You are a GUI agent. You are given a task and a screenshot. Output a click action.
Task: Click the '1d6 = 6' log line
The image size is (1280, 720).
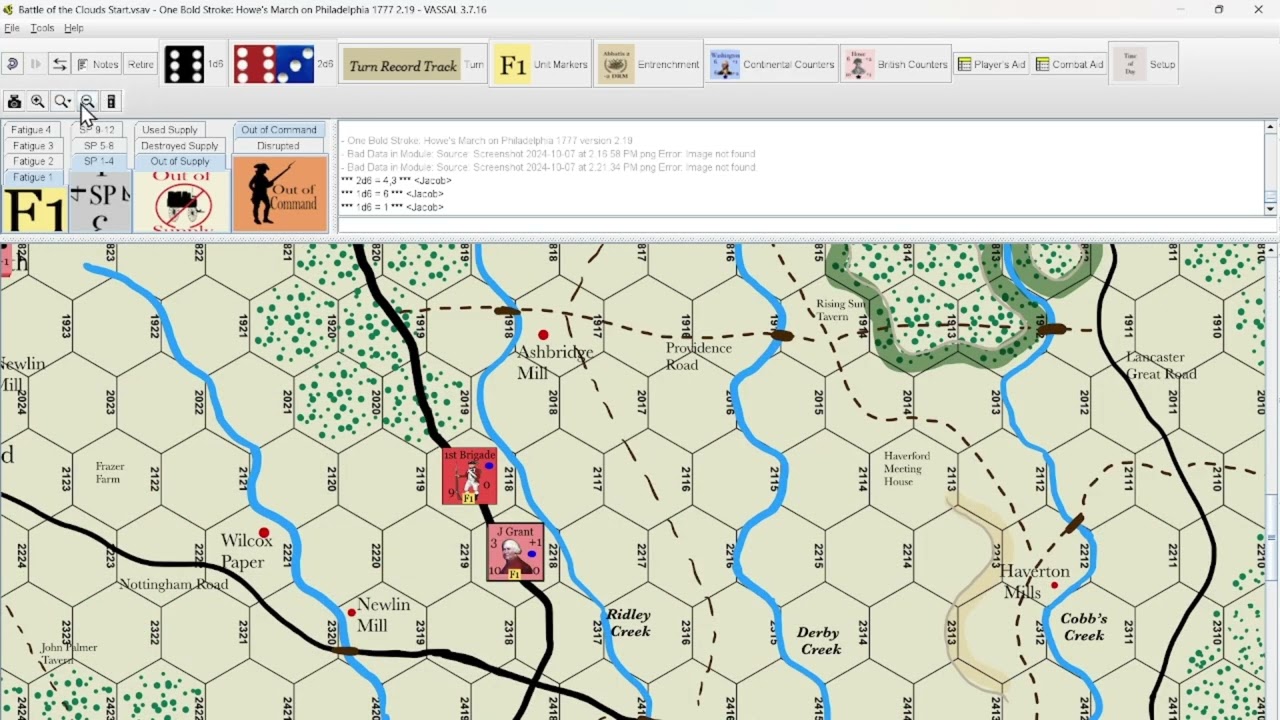(x=392, y=194)
